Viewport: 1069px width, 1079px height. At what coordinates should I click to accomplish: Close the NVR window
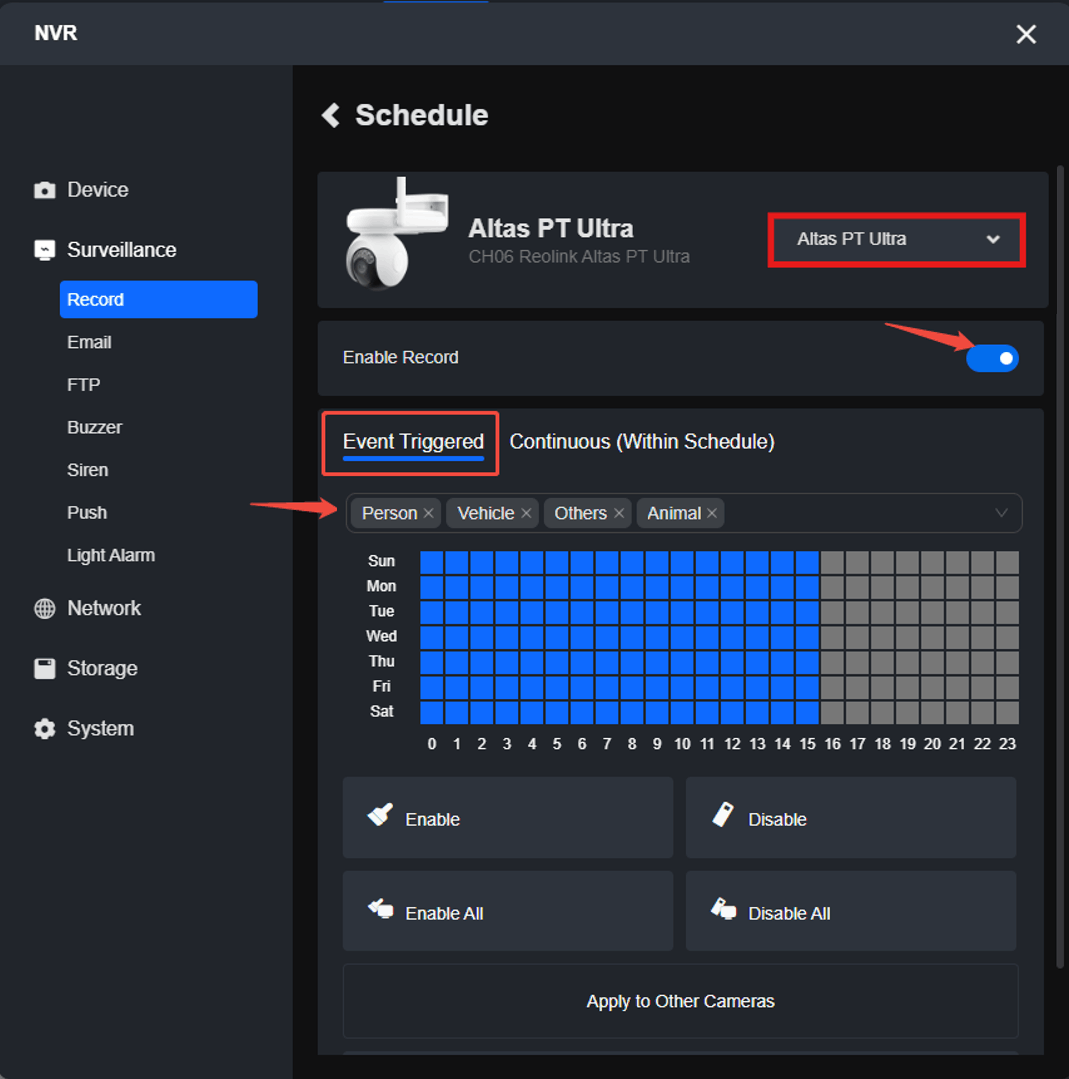[x=1026, y=34]
